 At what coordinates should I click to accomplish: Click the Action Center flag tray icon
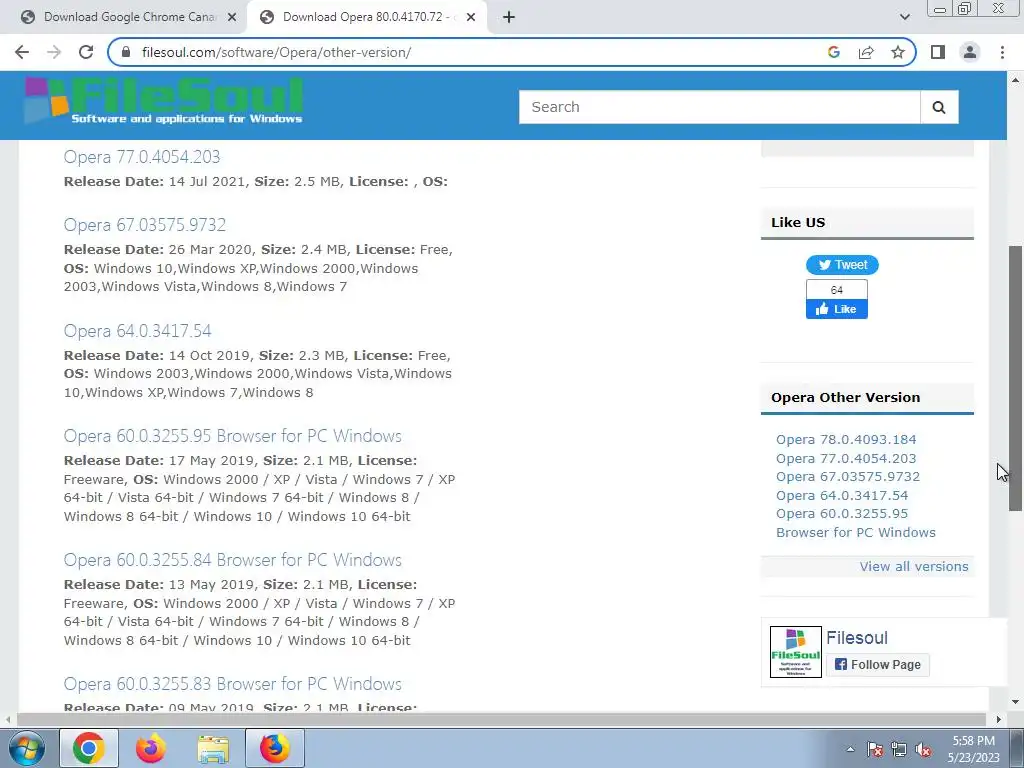[x=874, y=749]
